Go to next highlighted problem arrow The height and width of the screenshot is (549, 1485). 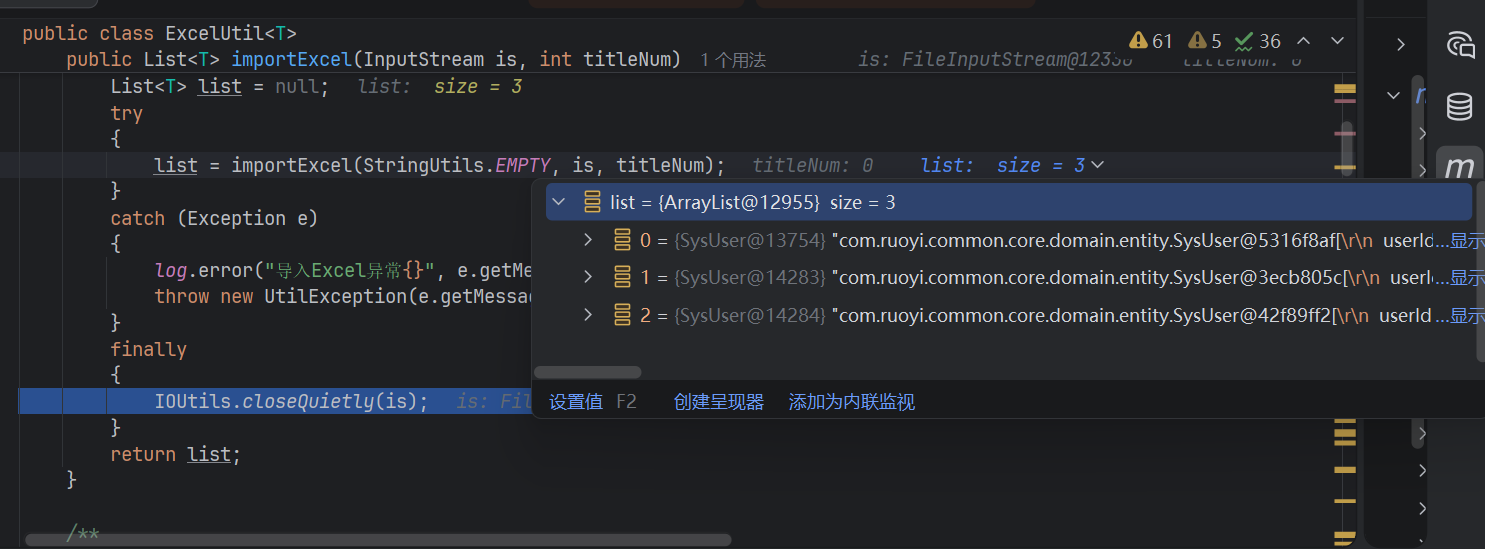pos(1337,41)
